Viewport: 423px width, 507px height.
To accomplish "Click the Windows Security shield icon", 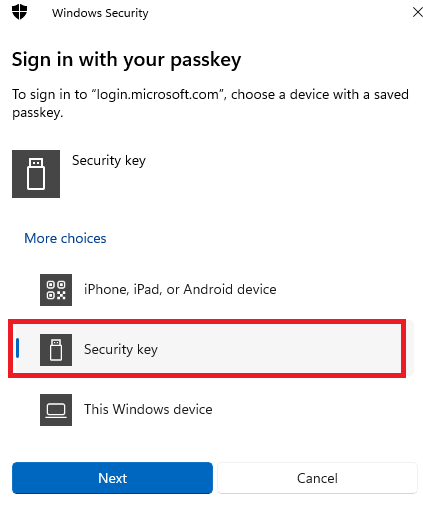I will (x=19, y=12).
